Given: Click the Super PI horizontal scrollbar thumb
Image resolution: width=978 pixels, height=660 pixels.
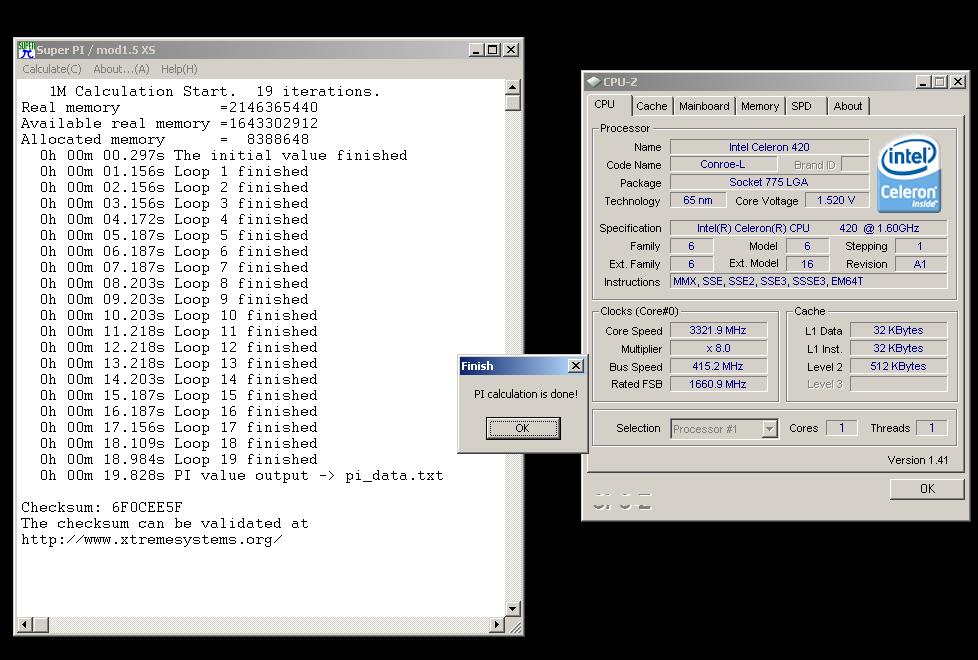Looking at the screenshot, I should tap(41, 624).
